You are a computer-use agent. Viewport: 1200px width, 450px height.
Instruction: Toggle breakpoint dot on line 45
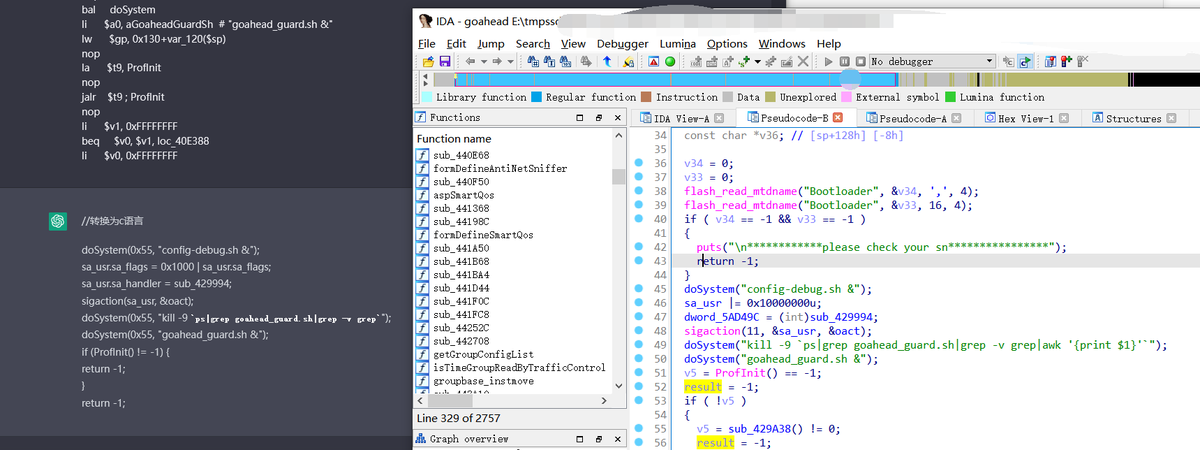click(x=638, y=288)
